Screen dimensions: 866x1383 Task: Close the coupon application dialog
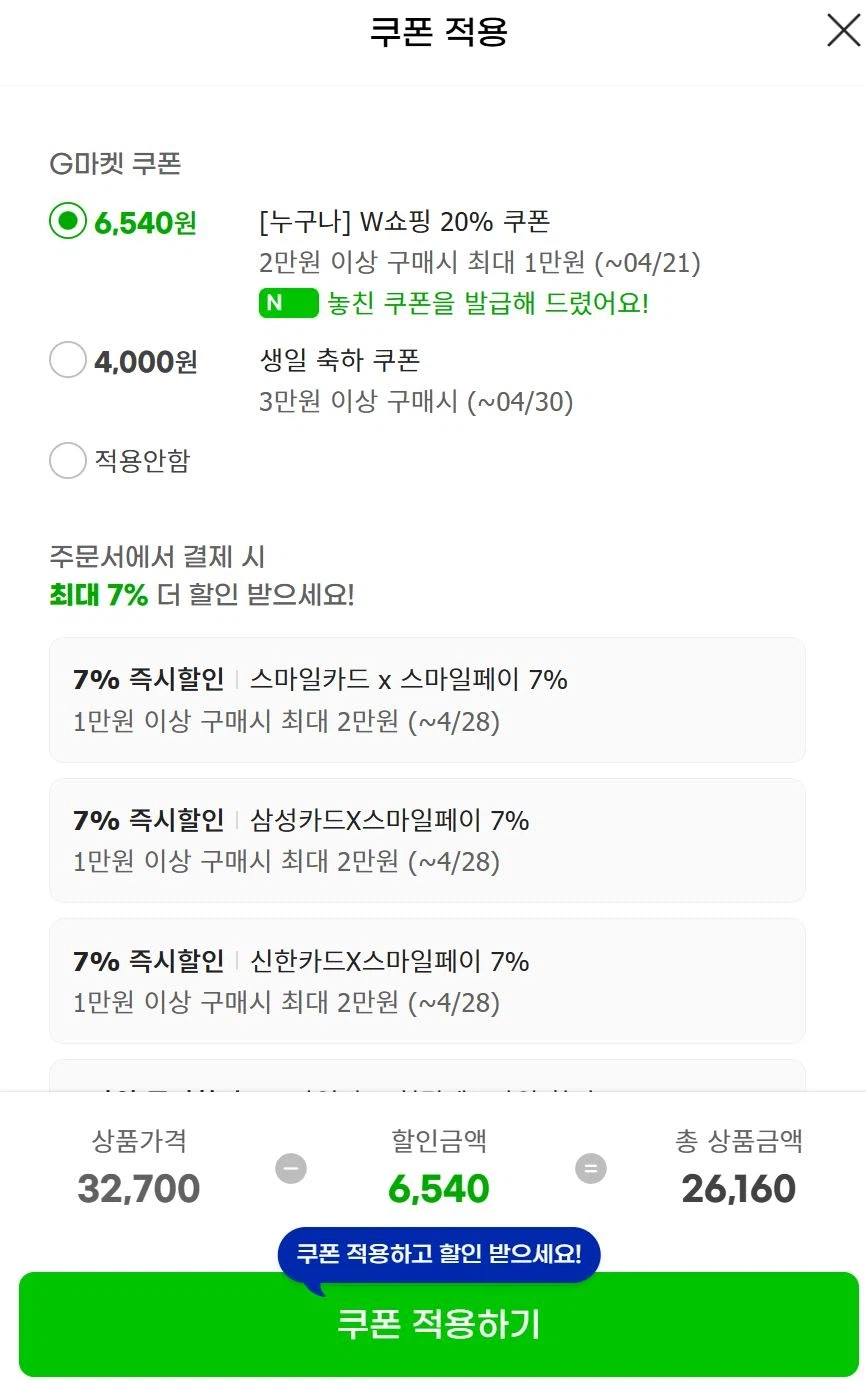842,31
